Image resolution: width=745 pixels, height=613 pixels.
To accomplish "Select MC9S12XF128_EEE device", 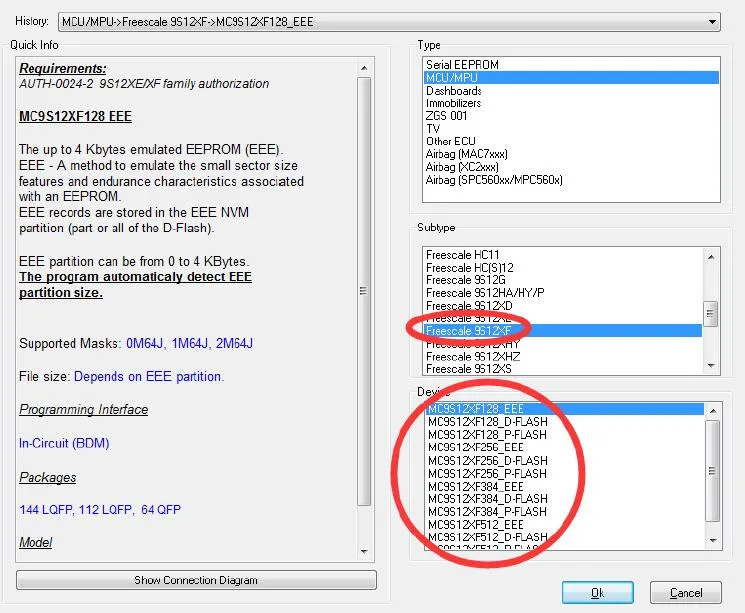I will pos(564,409).
